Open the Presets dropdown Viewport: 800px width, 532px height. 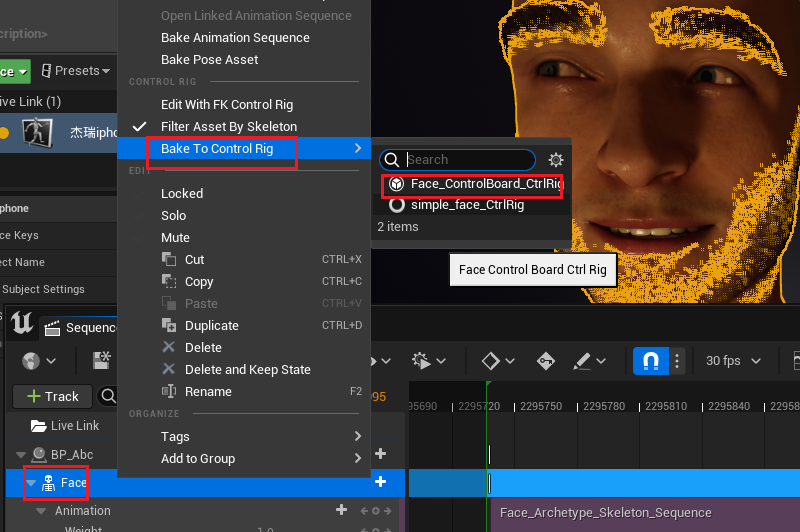tap(76, 71)
